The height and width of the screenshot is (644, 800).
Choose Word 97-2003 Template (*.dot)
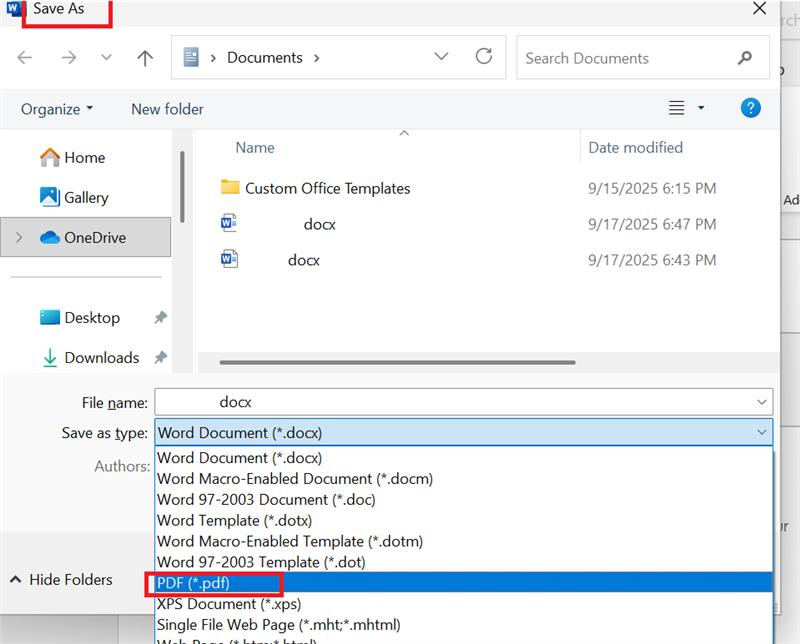pyautogui.click(x=464, y=562)
